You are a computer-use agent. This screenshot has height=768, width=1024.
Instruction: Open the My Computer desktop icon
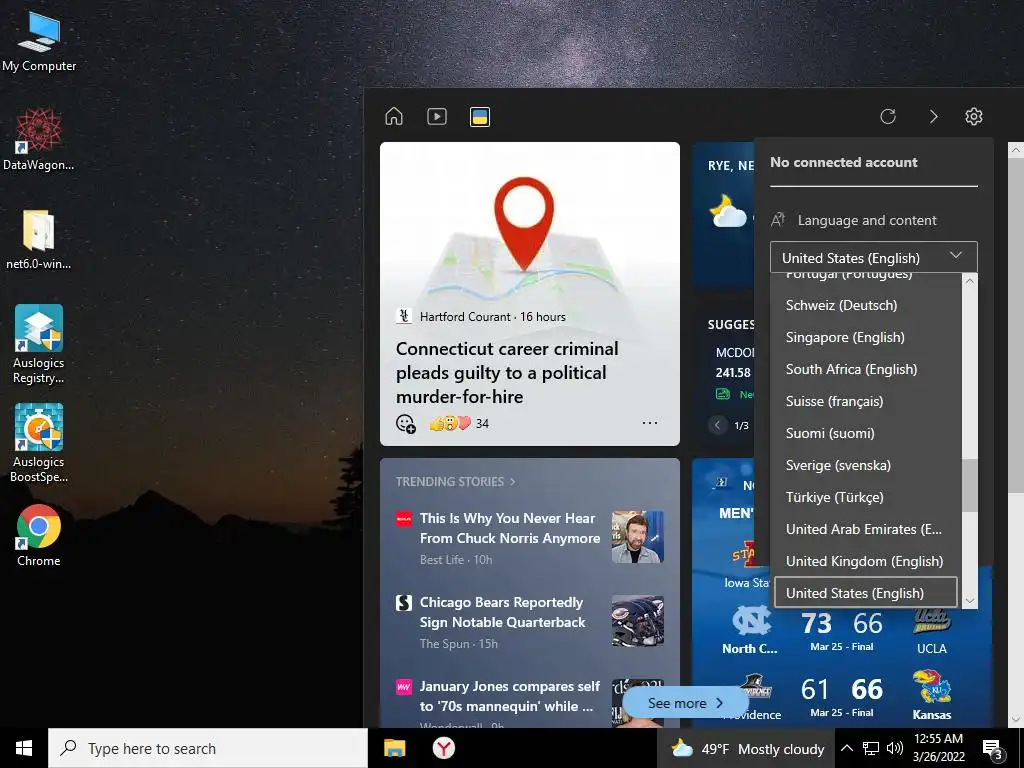39,42
